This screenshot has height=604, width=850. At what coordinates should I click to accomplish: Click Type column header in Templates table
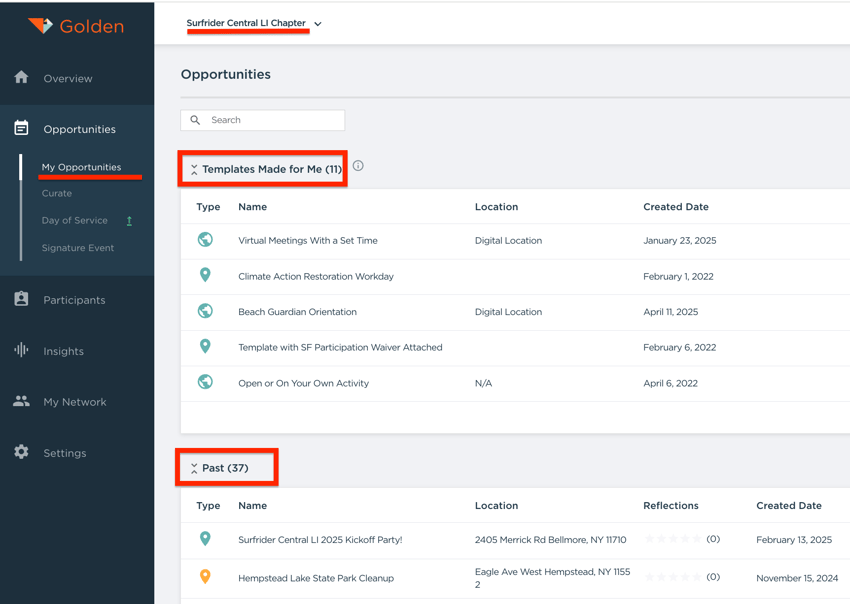pyautogui.click(x=208, y=207)
